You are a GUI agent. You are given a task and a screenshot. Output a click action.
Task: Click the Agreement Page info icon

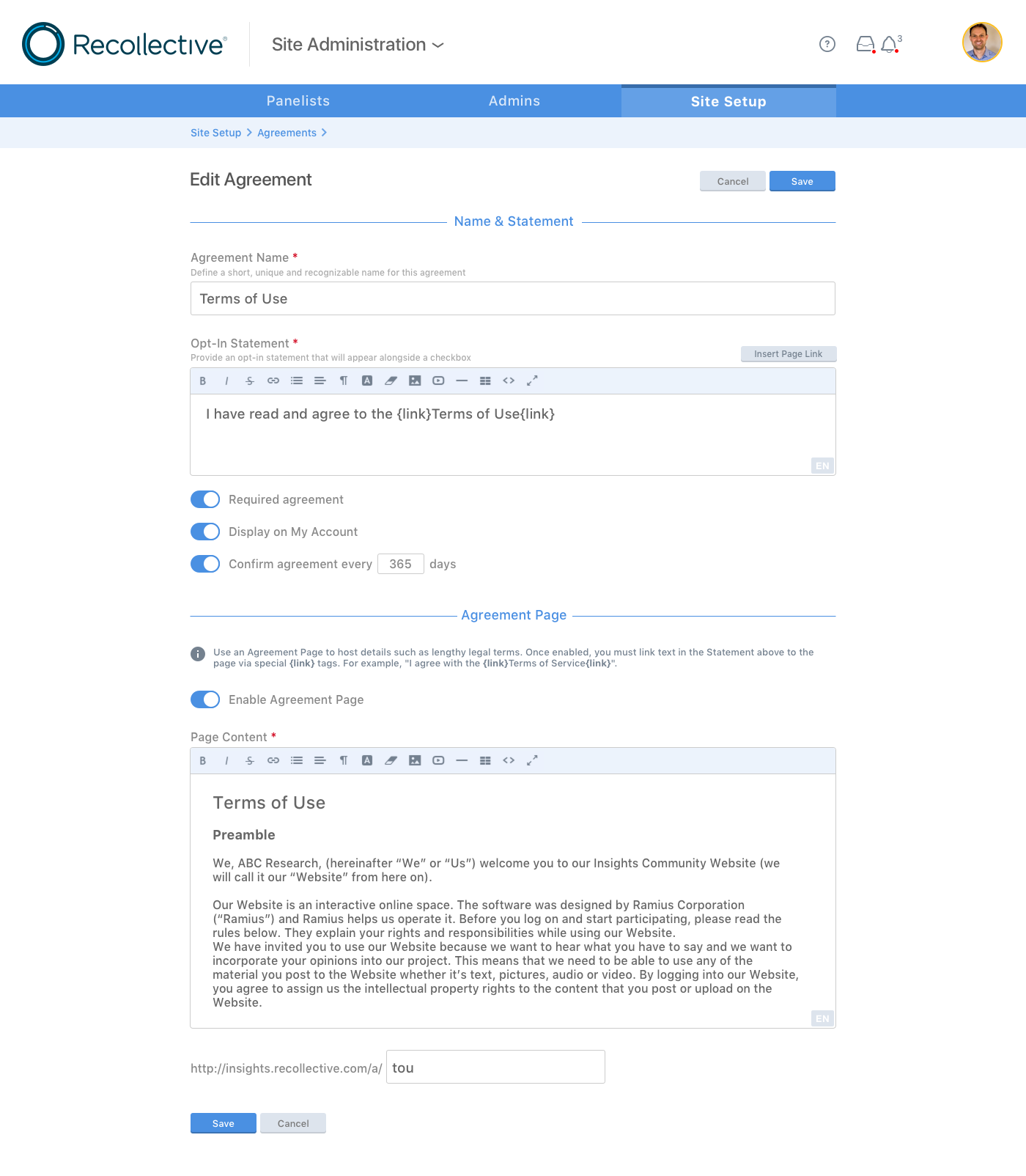[x=198, y=654]
